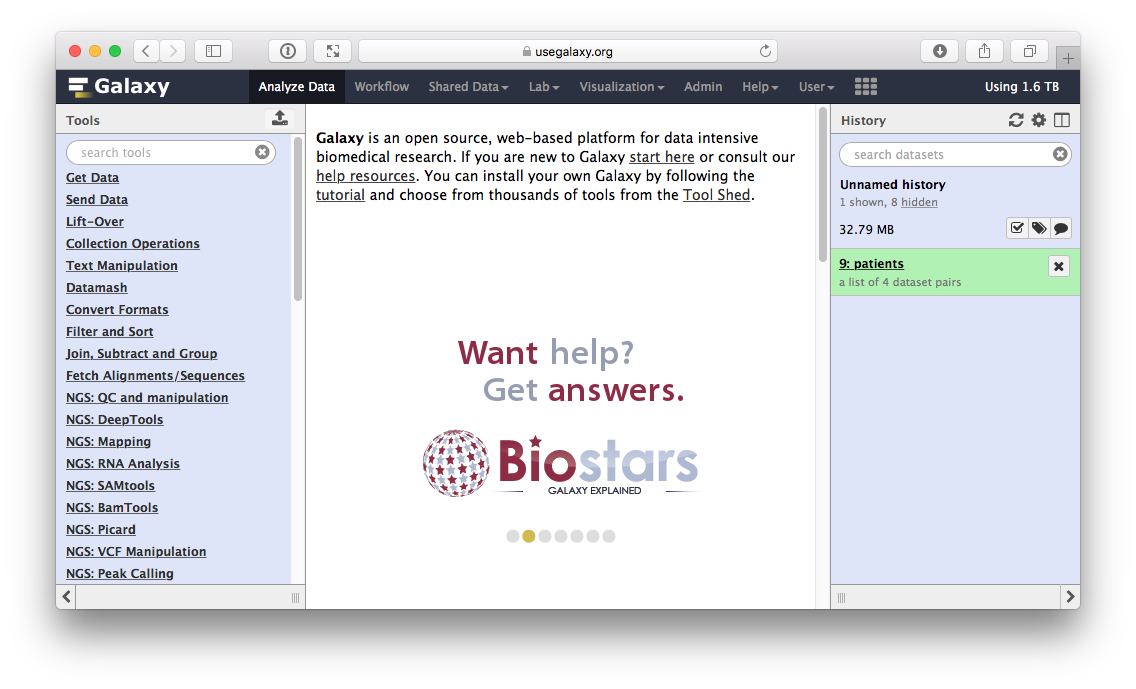The width and height of the screenshot is (1136, 689).
Task: Open the Shared Data dropdown
Action: (x=468, y=87)
